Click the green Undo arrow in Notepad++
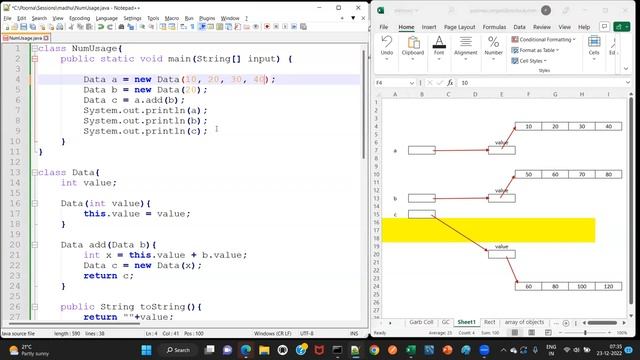Image resolution: width=640 pixels, height=360 pixels. [100, 27]
